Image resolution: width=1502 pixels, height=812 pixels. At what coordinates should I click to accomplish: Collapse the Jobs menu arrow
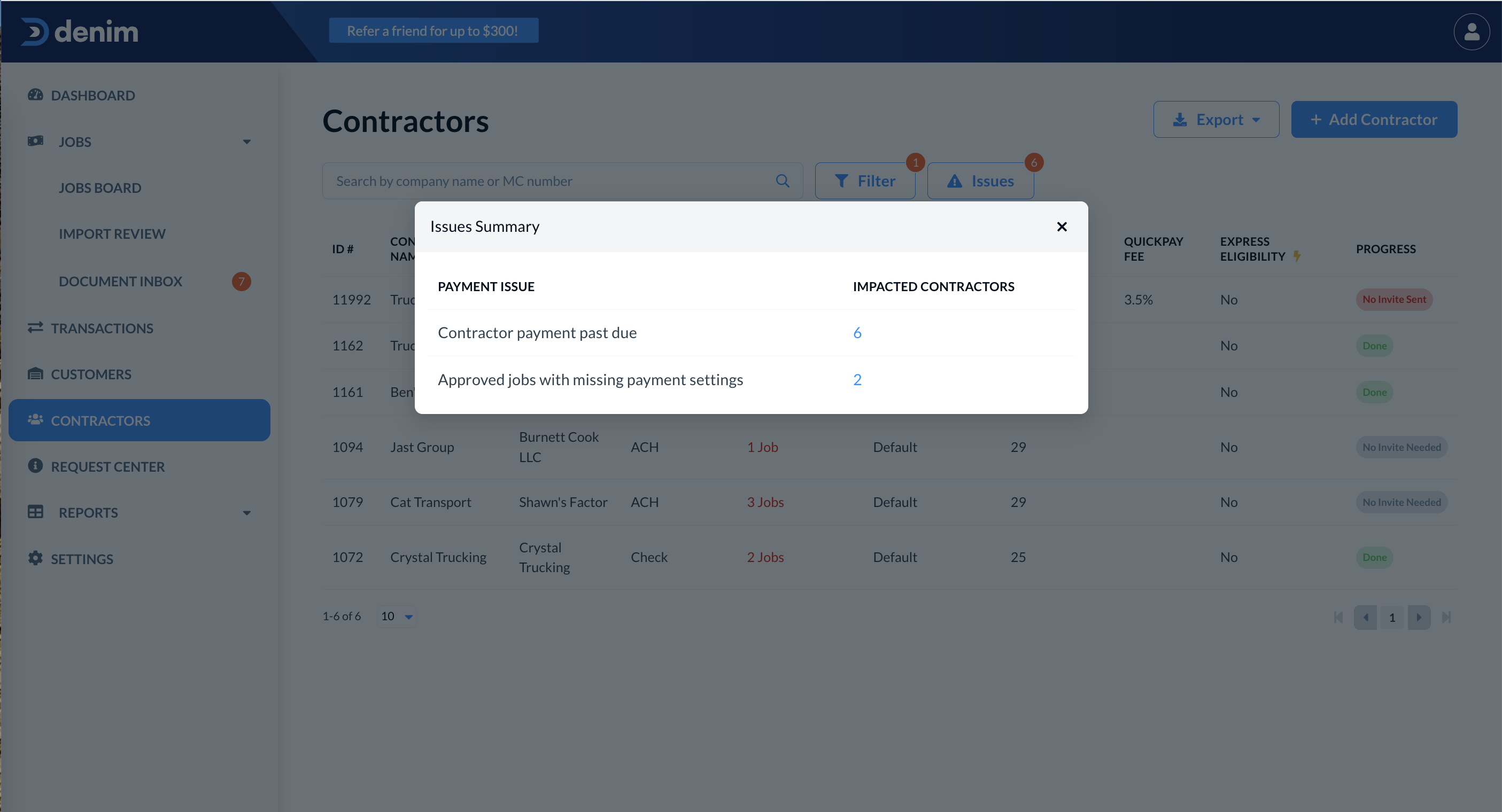tap(246, 142)
